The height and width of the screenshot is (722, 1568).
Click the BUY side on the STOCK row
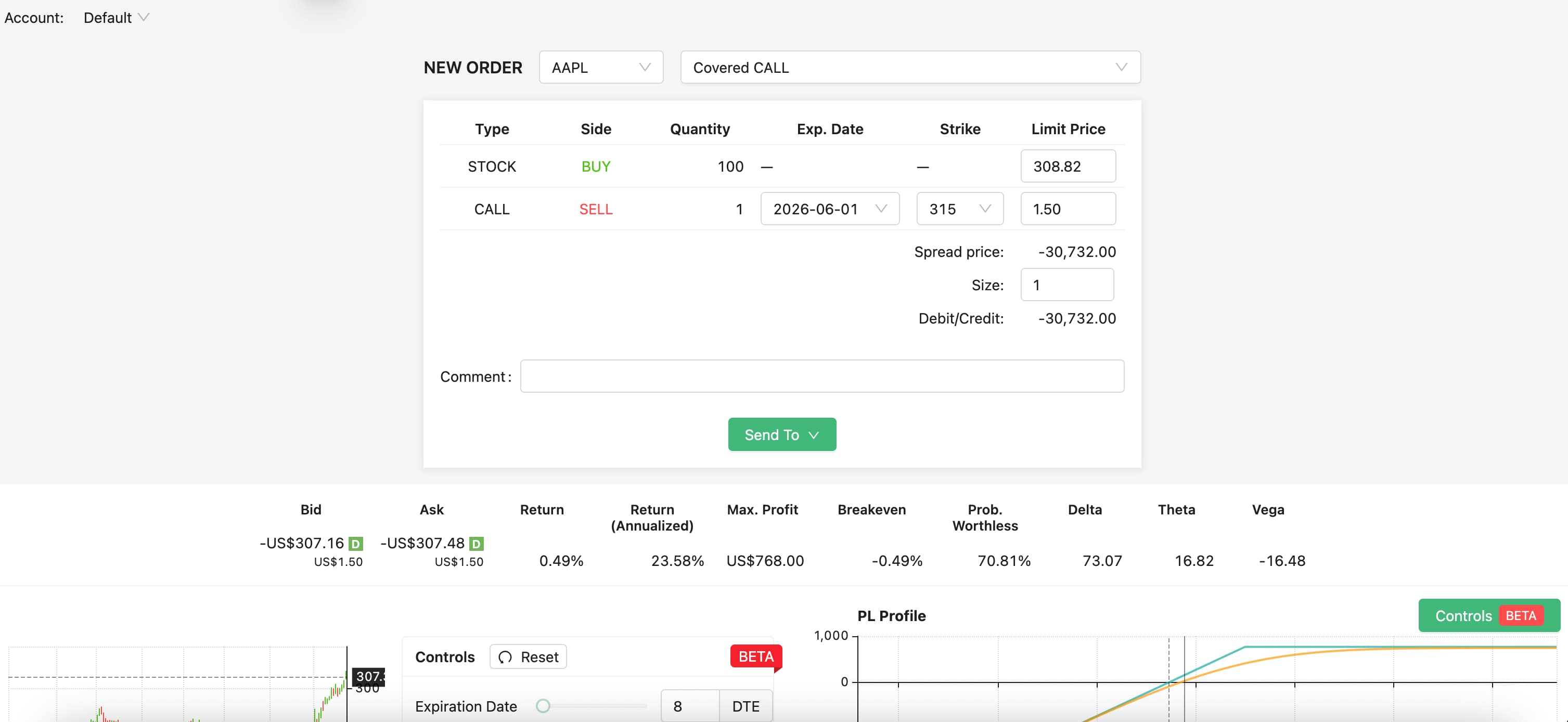coord(595,166)
